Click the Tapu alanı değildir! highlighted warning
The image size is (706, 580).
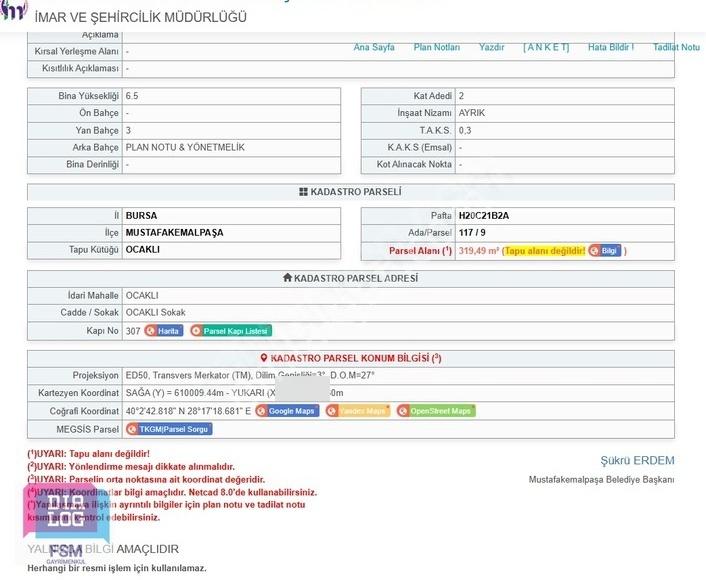tap(545, 251)
